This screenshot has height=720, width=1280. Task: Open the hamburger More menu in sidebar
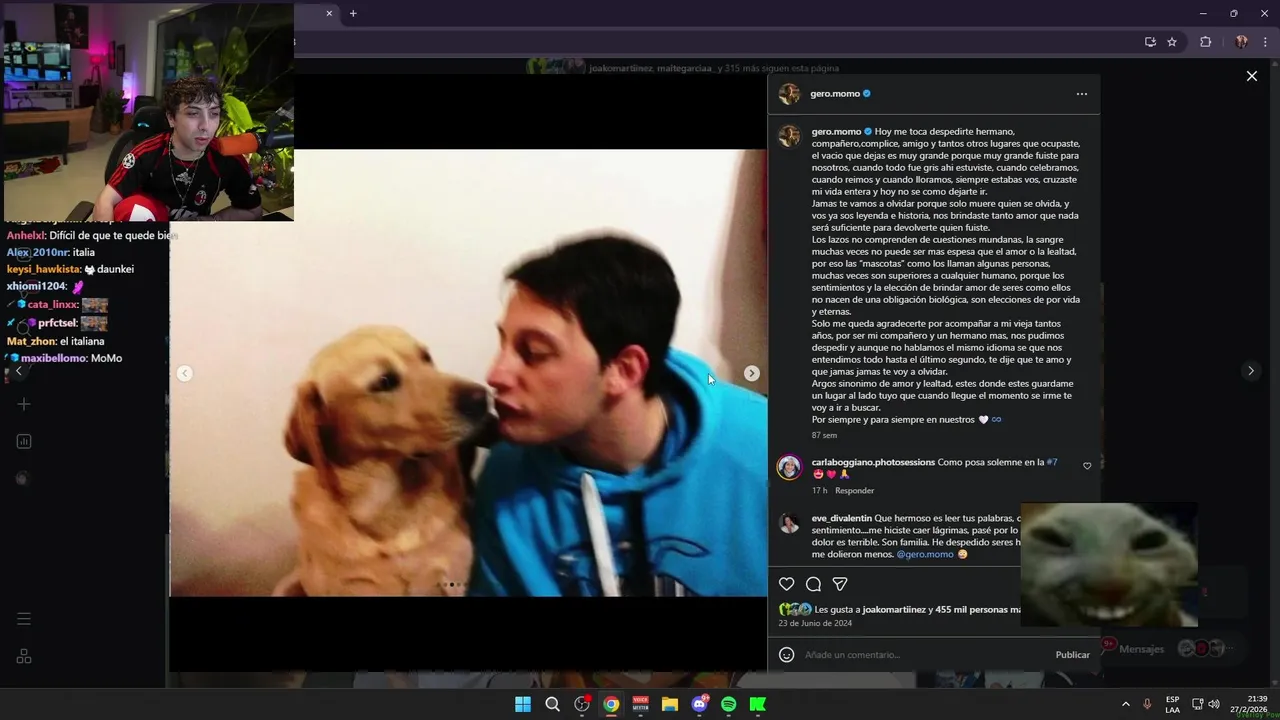click(24, 619)
